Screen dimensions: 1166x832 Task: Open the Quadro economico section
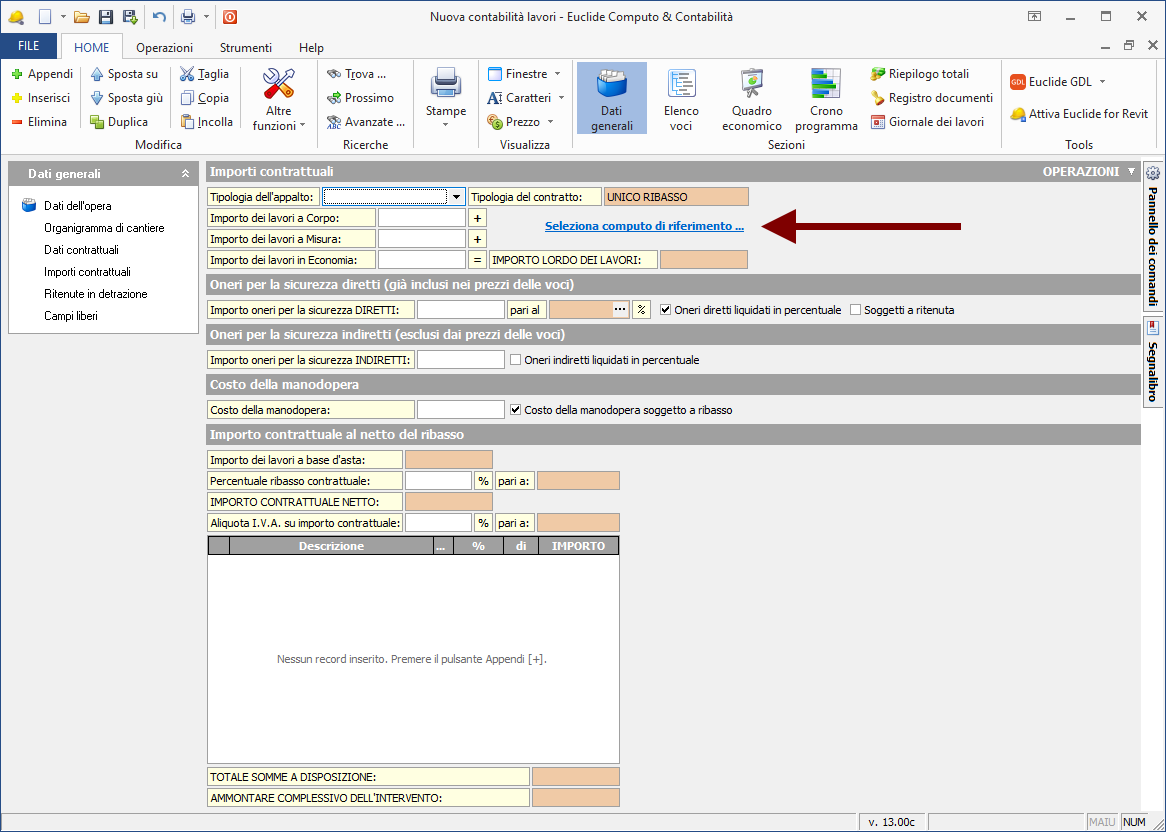(x=751, y=99)
